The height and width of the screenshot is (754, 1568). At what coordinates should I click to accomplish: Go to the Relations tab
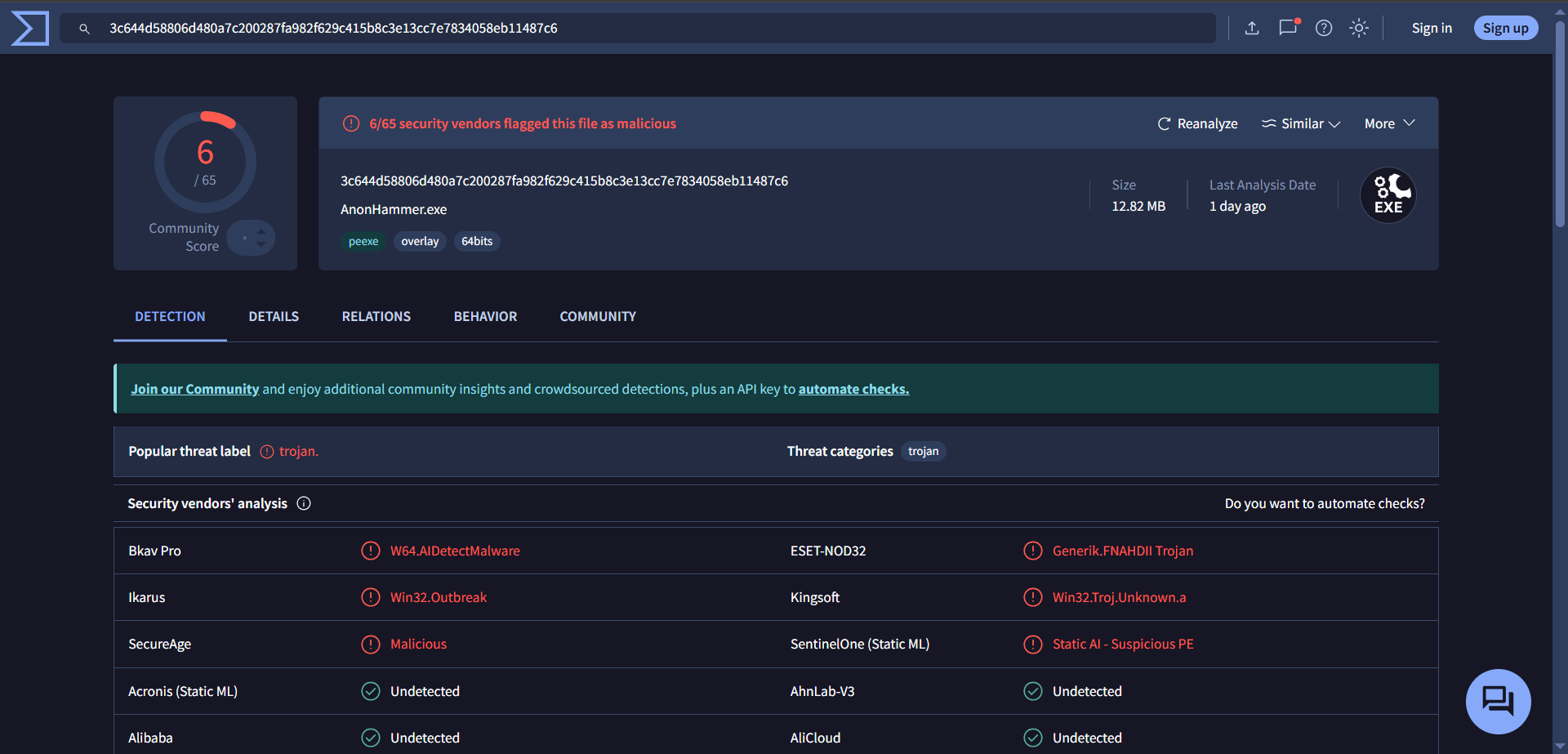pyautogui.click(x=376, y=316)
